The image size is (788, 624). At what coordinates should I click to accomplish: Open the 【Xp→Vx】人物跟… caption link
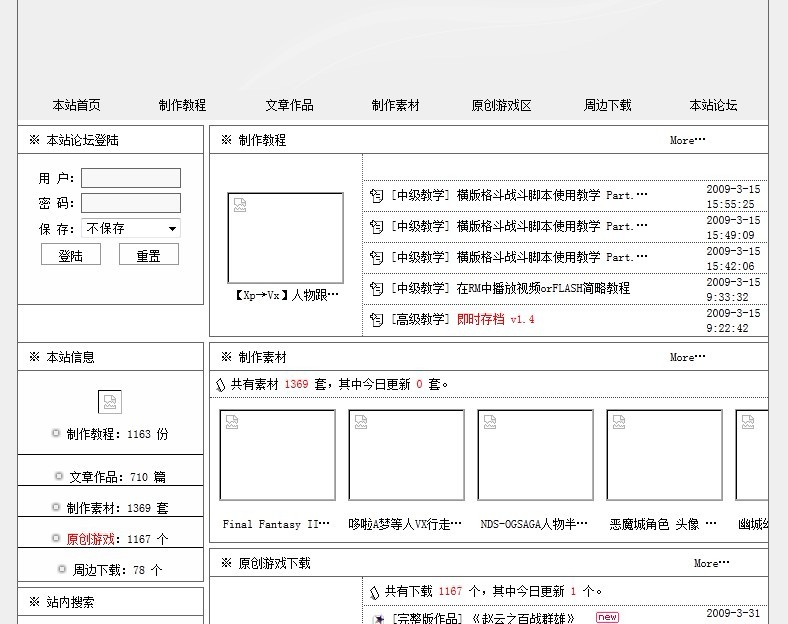coord(285,295)
